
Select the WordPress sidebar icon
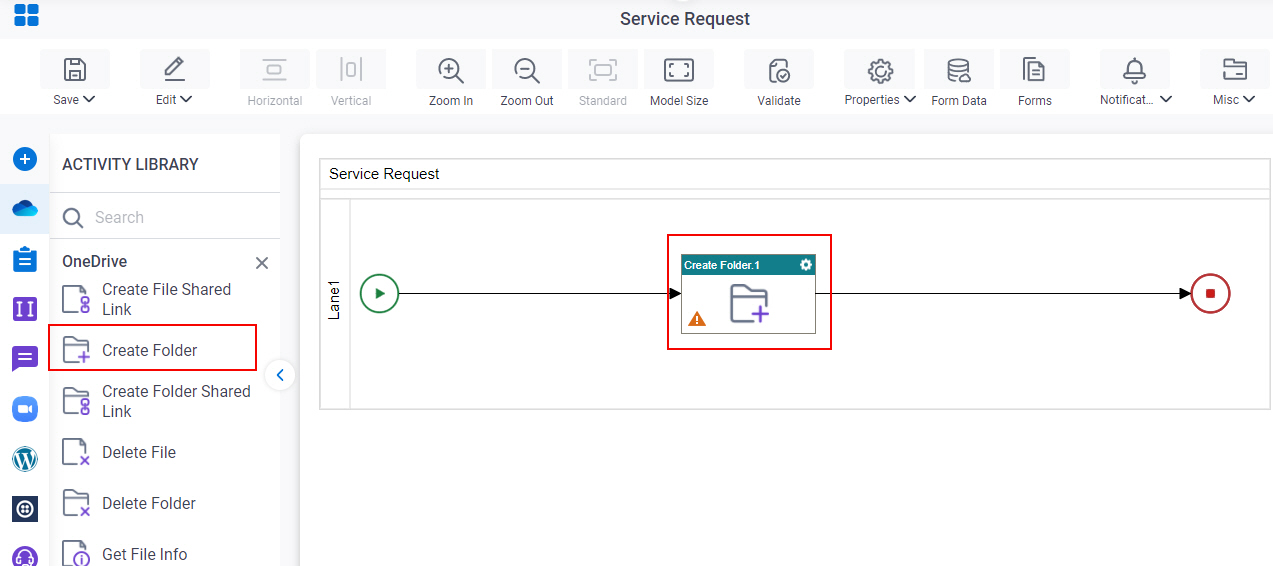(25, 459)
